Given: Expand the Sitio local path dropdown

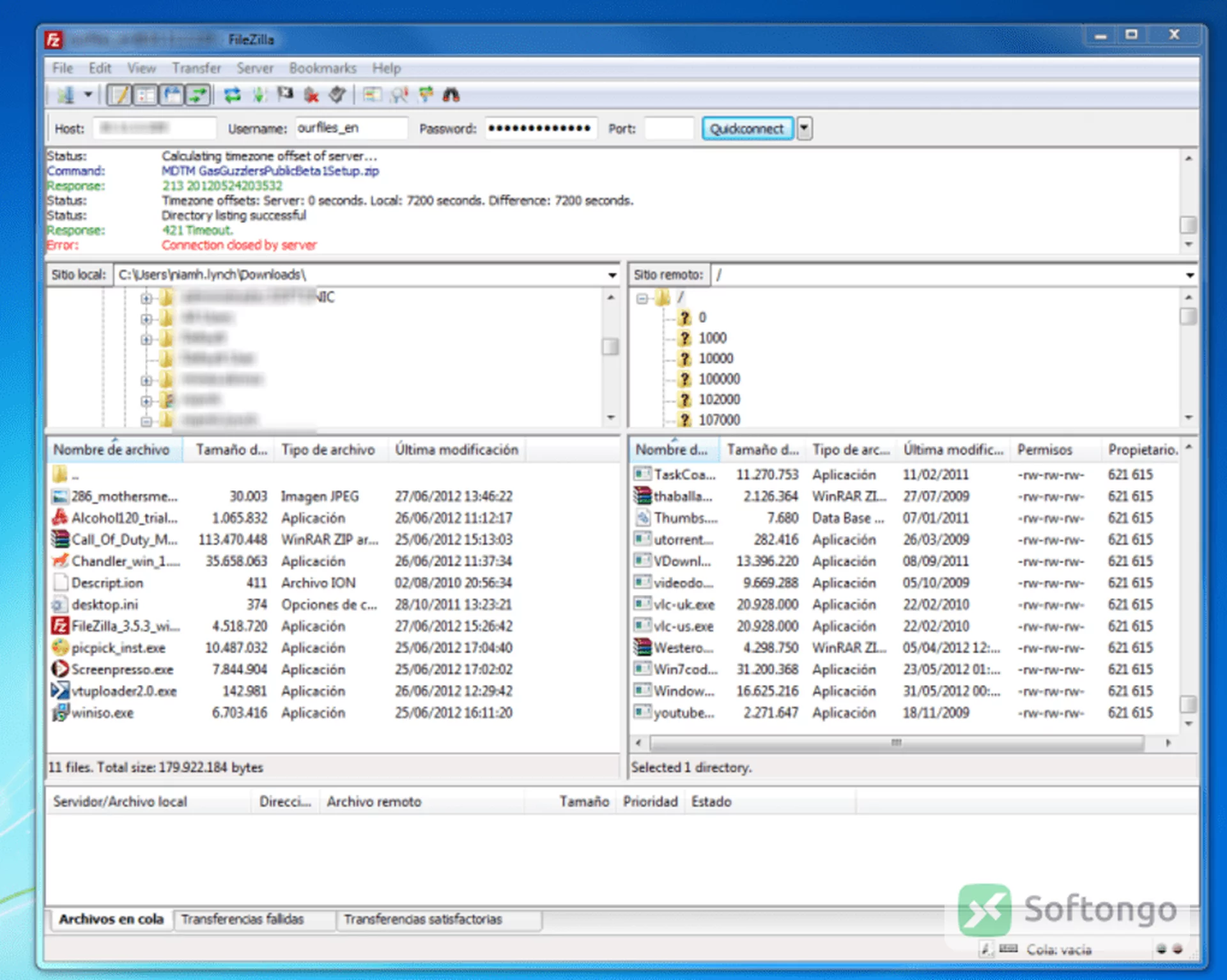Looking at the screenshot, I should 612,275.
